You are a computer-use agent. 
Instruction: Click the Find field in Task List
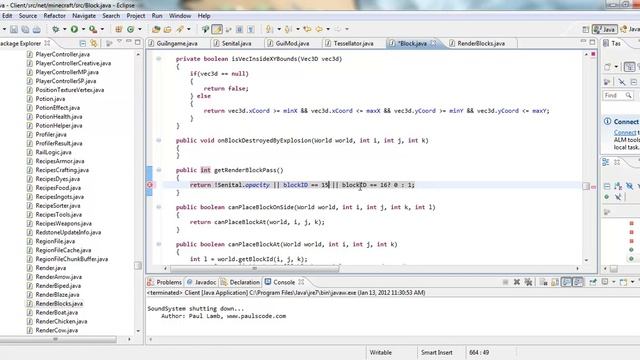(x=618, y=95)
